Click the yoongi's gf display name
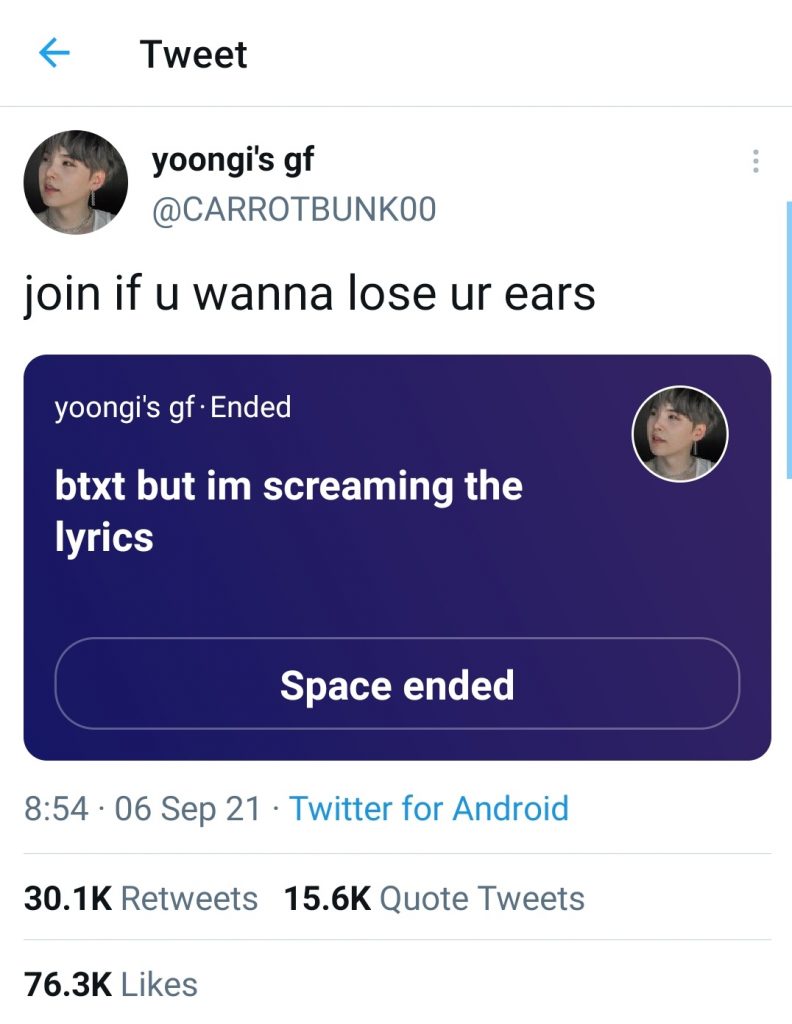 (x=232, y=160)
